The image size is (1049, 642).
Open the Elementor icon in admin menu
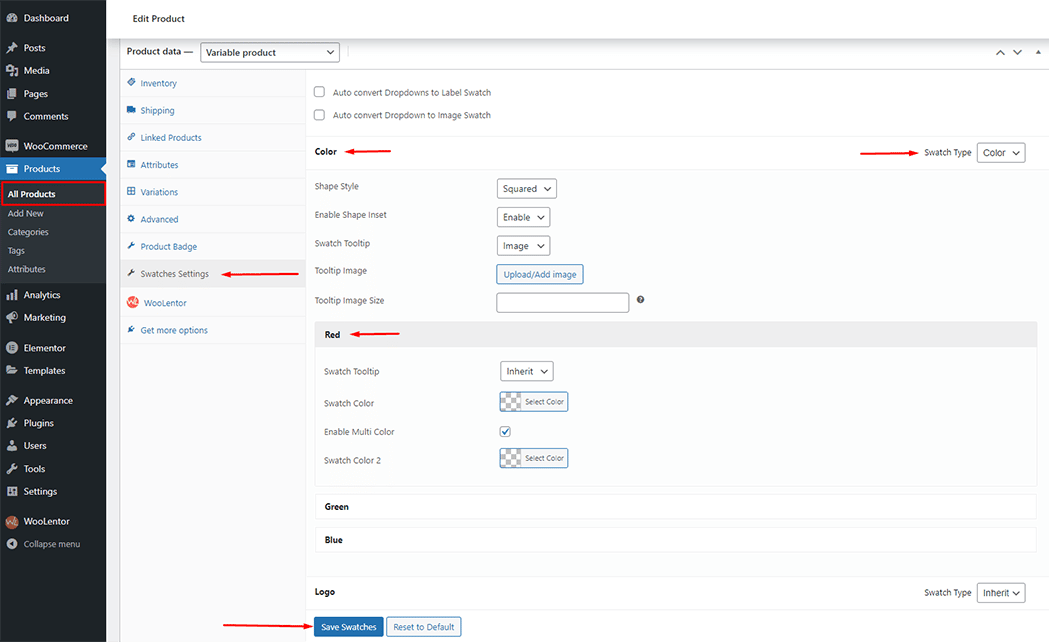pos(12,348)
